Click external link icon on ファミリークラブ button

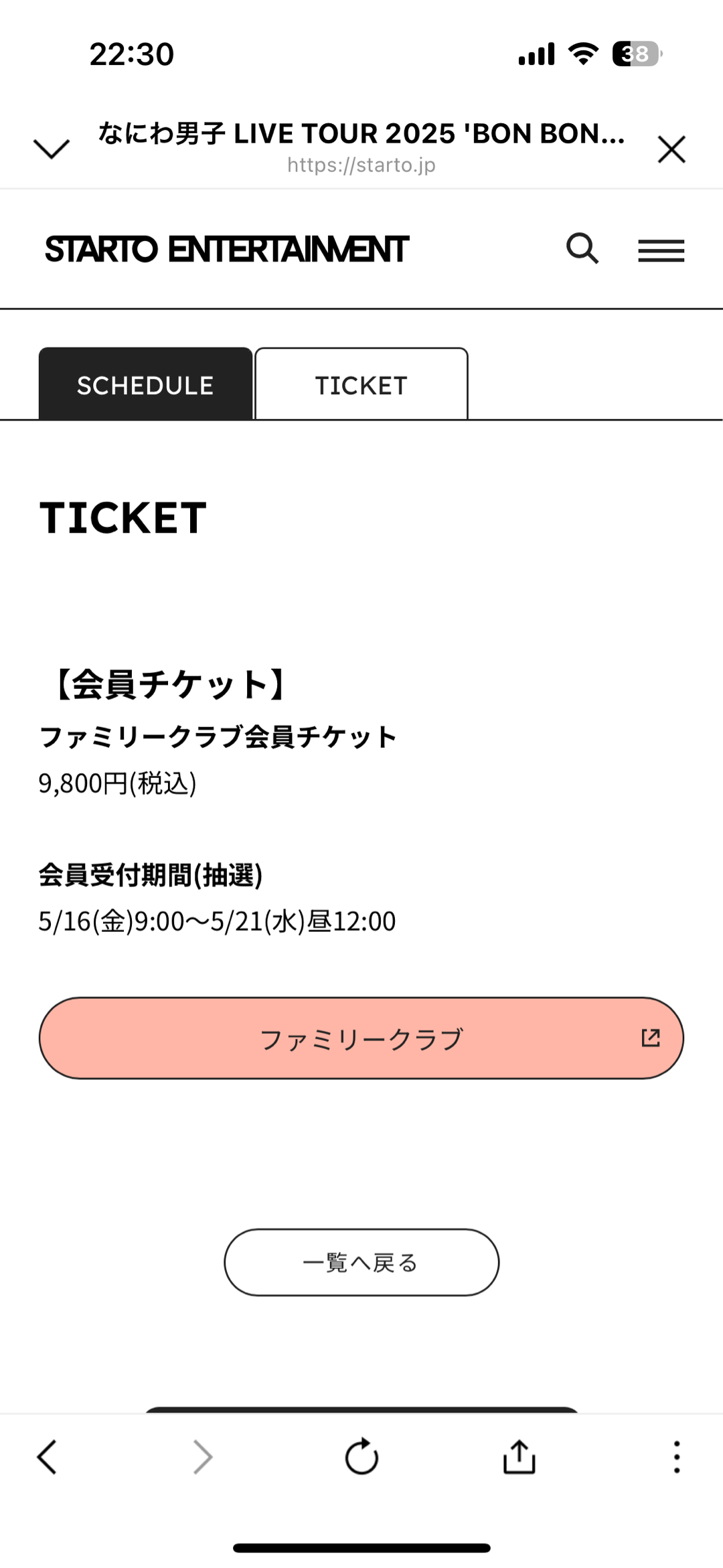(651, 1038)
